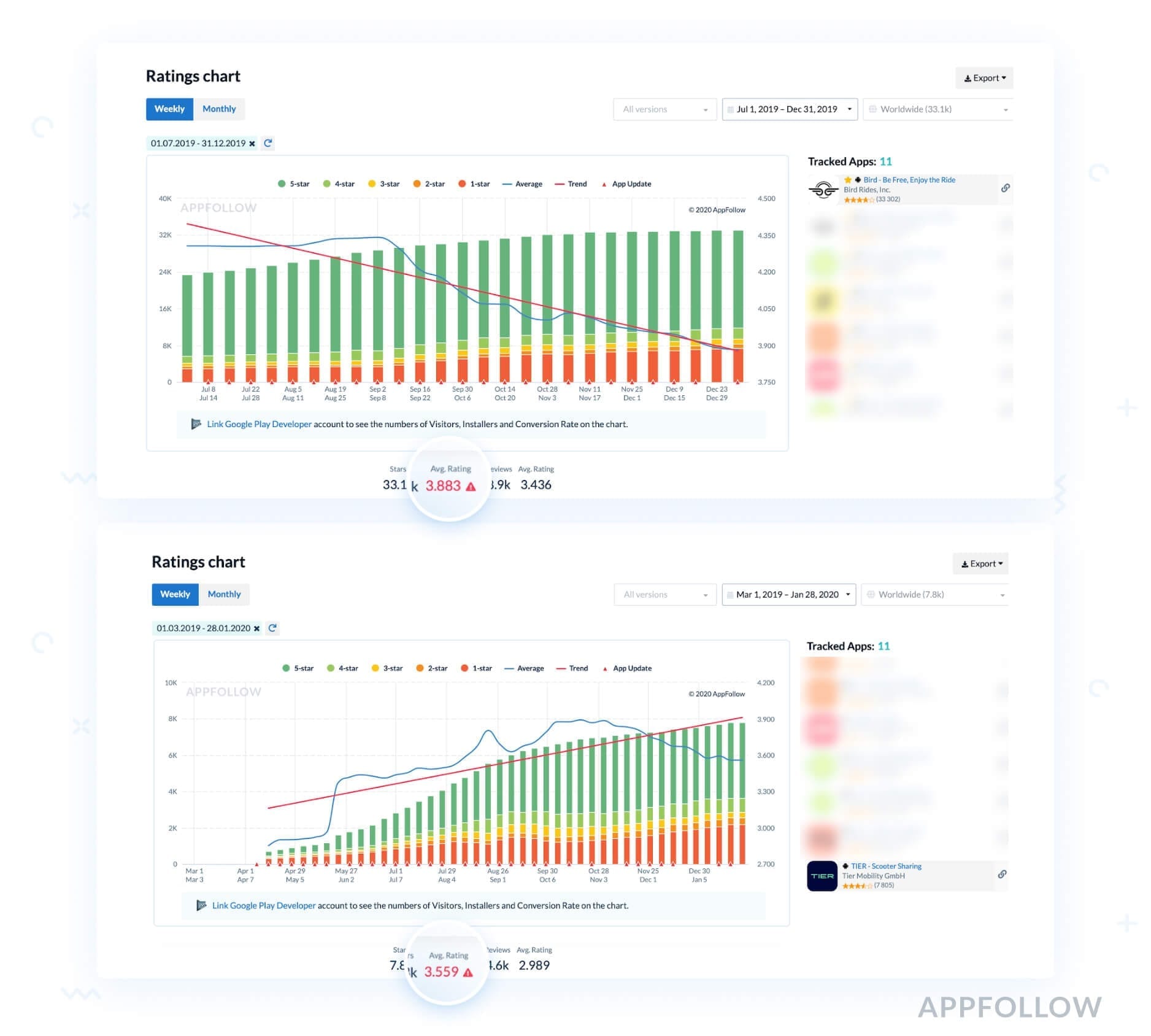Click Tracked Apps count 11 in top panel

(885, 161)
